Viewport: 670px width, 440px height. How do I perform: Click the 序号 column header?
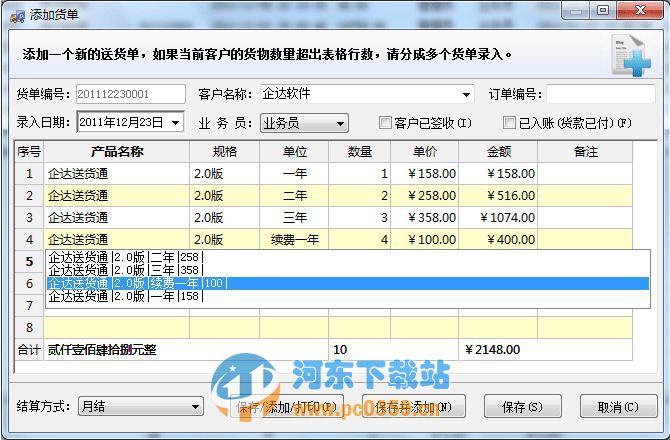(29, 152)
